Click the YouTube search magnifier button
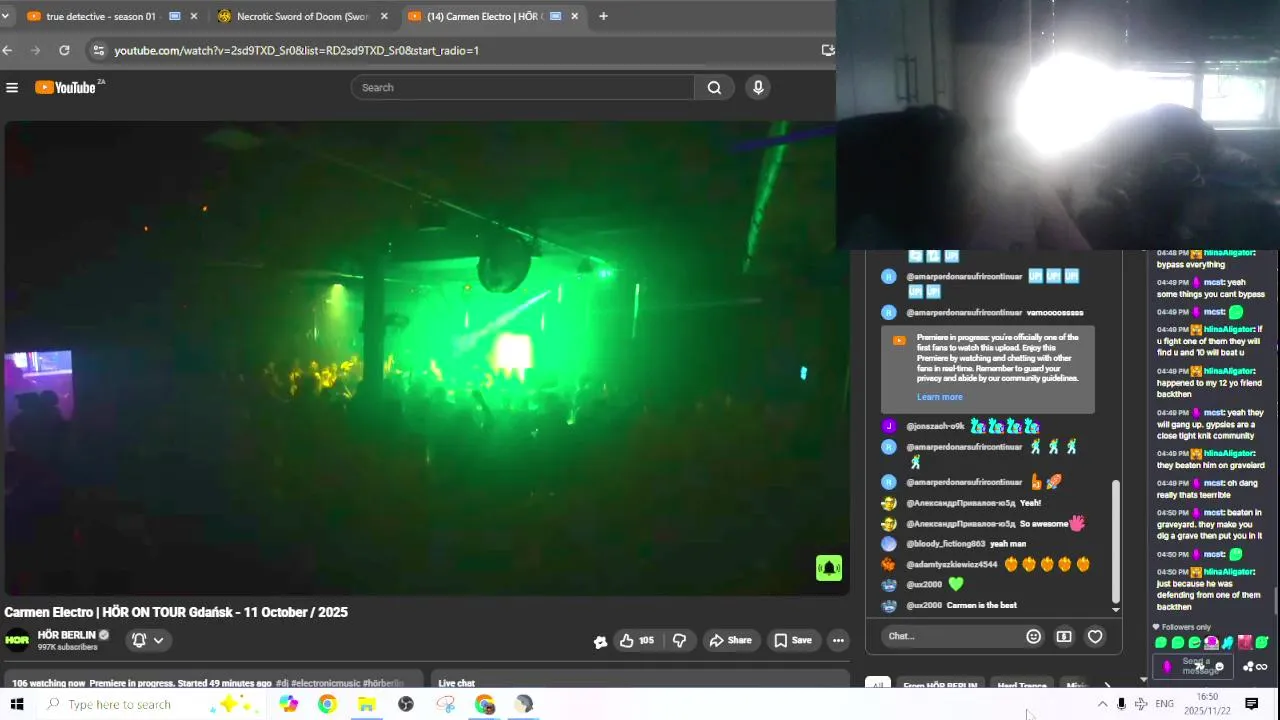Screen dimensions: 1280x720 (714, 88)
